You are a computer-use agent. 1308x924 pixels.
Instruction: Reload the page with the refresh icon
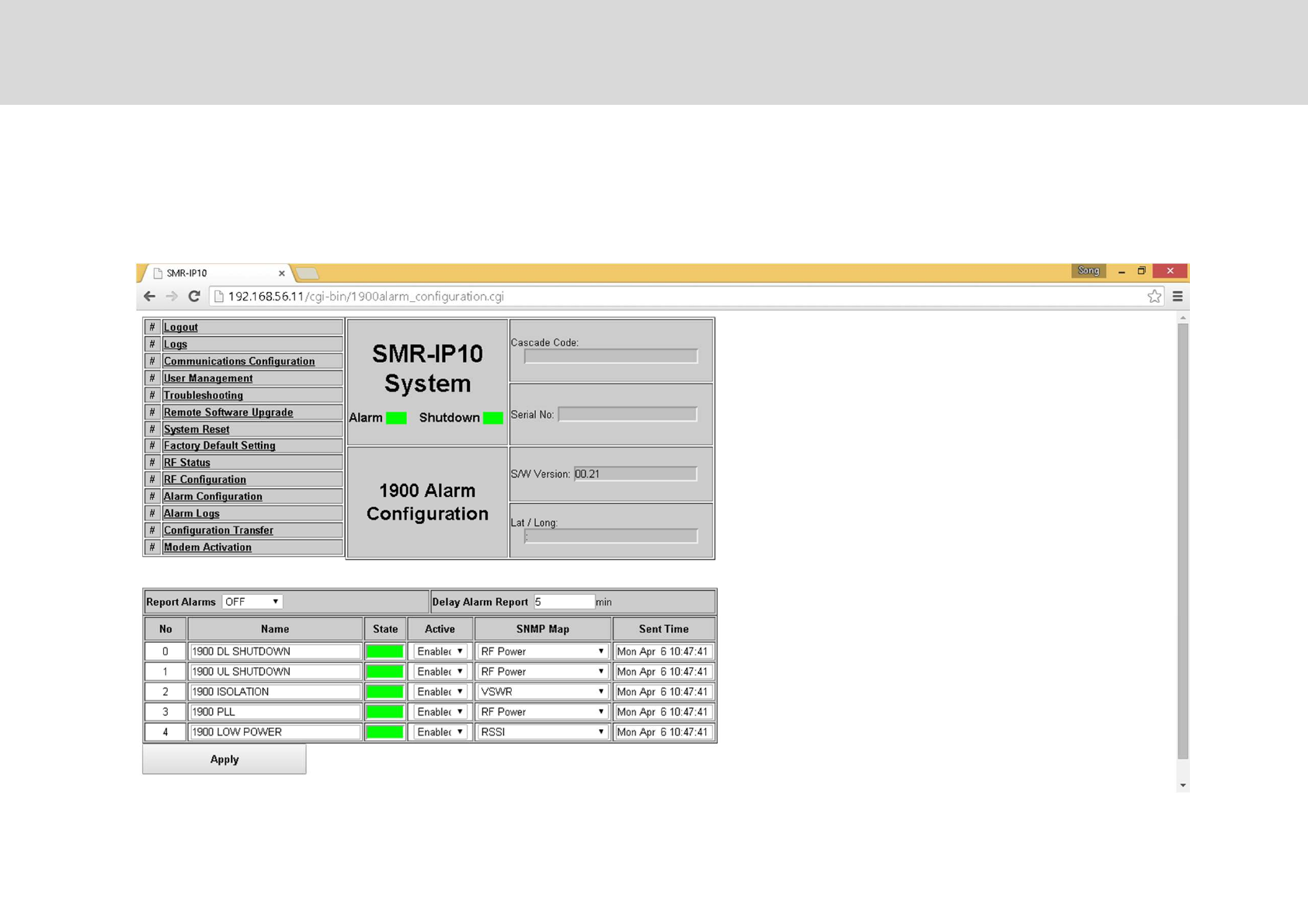pyautogui.click(x=194, y=296)
